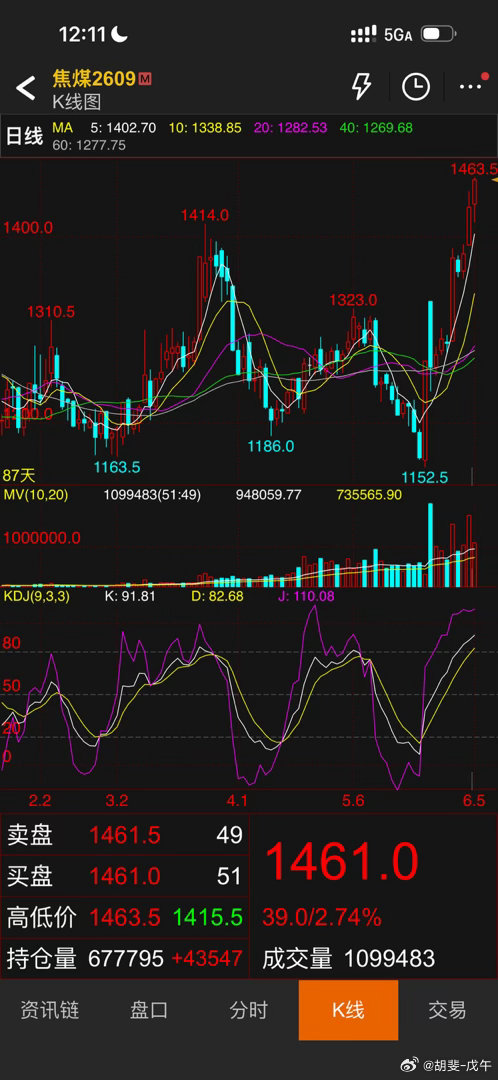The height and width of the screenshot is (1080, 498).
Task: Tap the MA 10: 1338.85 value
Action: pyautogui.click(x=205, y=127)
